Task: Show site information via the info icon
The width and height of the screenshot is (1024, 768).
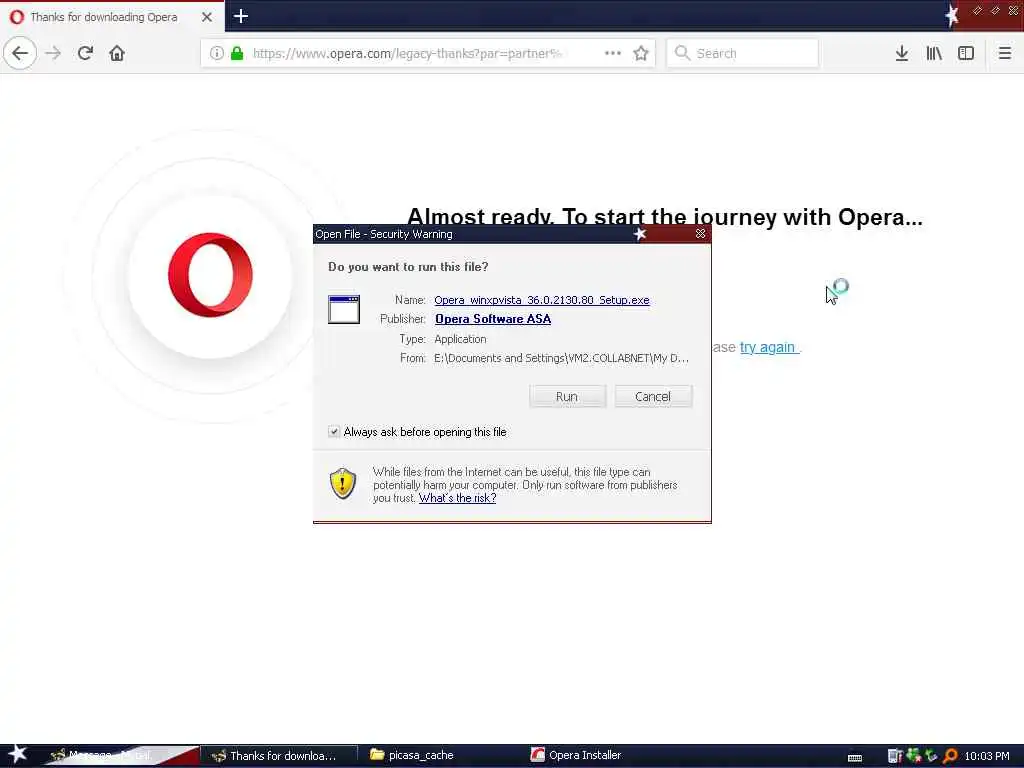Action: [x=217, y=53]
